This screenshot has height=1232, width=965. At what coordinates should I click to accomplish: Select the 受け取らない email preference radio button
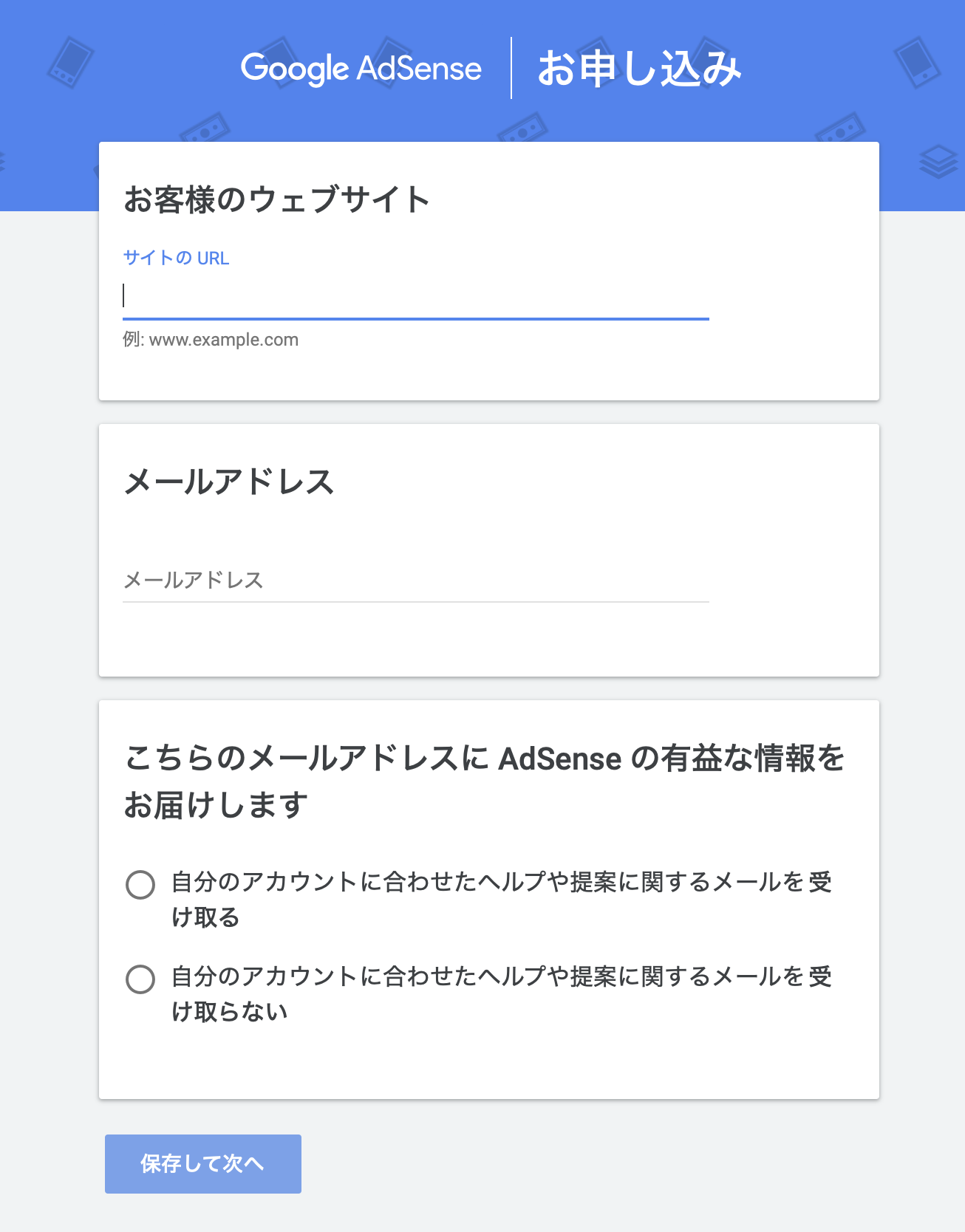(140, 979)
